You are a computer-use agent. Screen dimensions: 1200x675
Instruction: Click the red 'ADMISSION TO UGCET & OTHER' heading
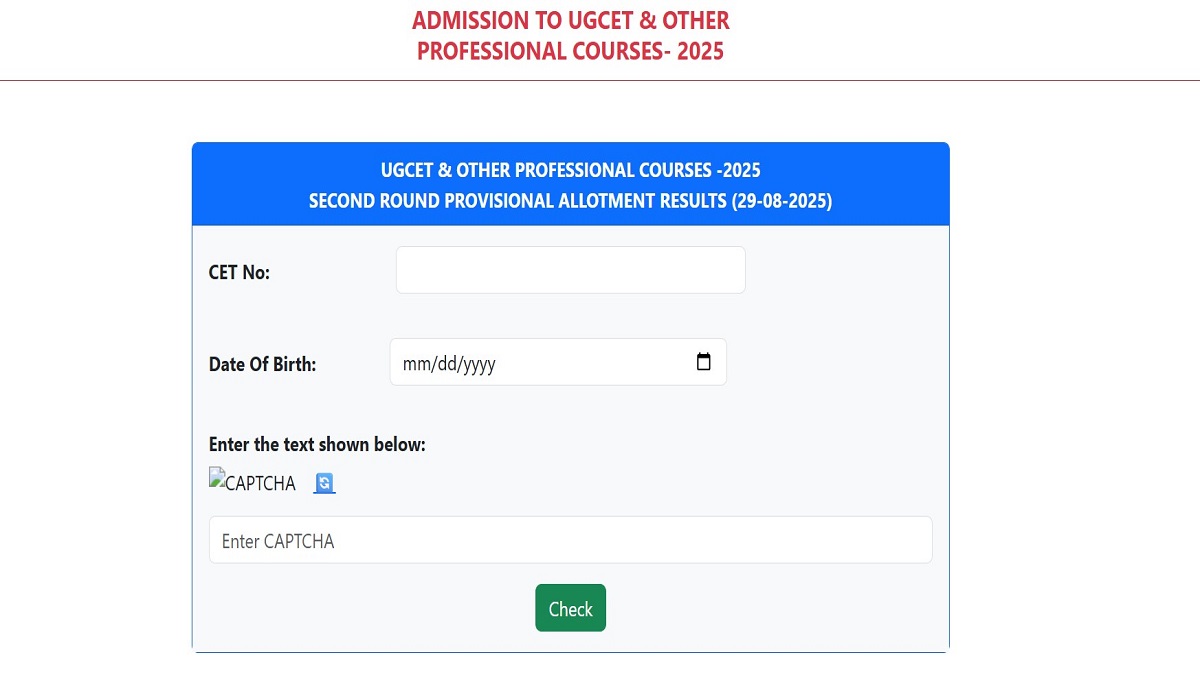click(x=570, y=20)
